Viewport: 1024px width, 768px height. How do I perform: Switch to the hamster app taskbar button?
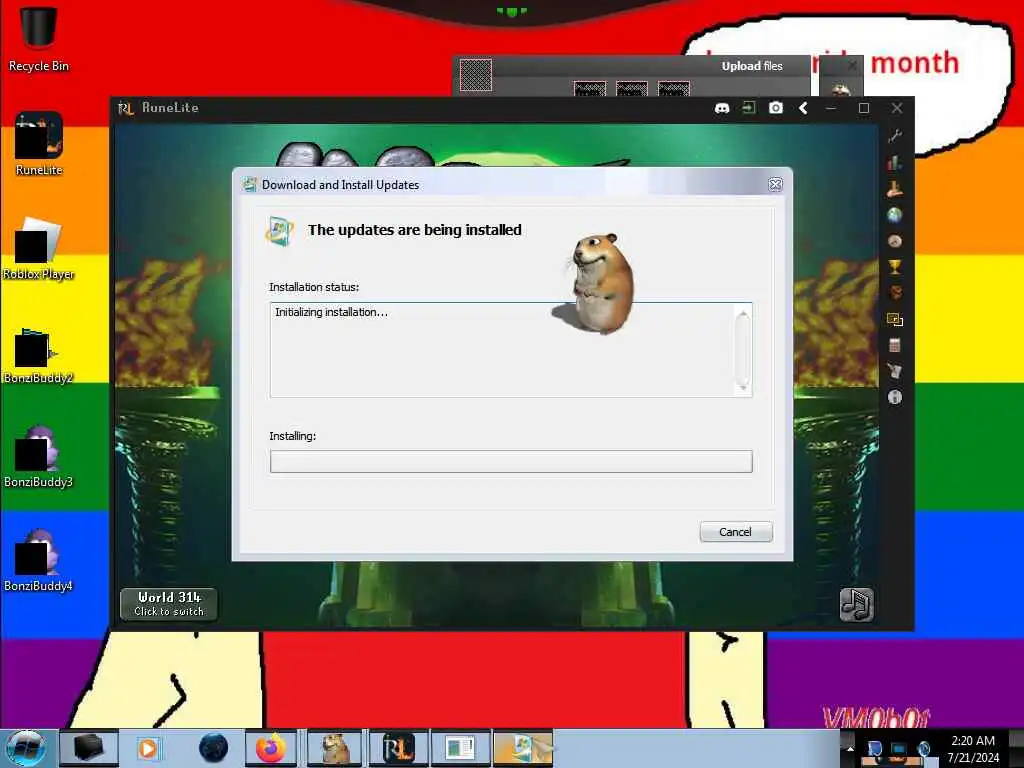coord(335,748)
